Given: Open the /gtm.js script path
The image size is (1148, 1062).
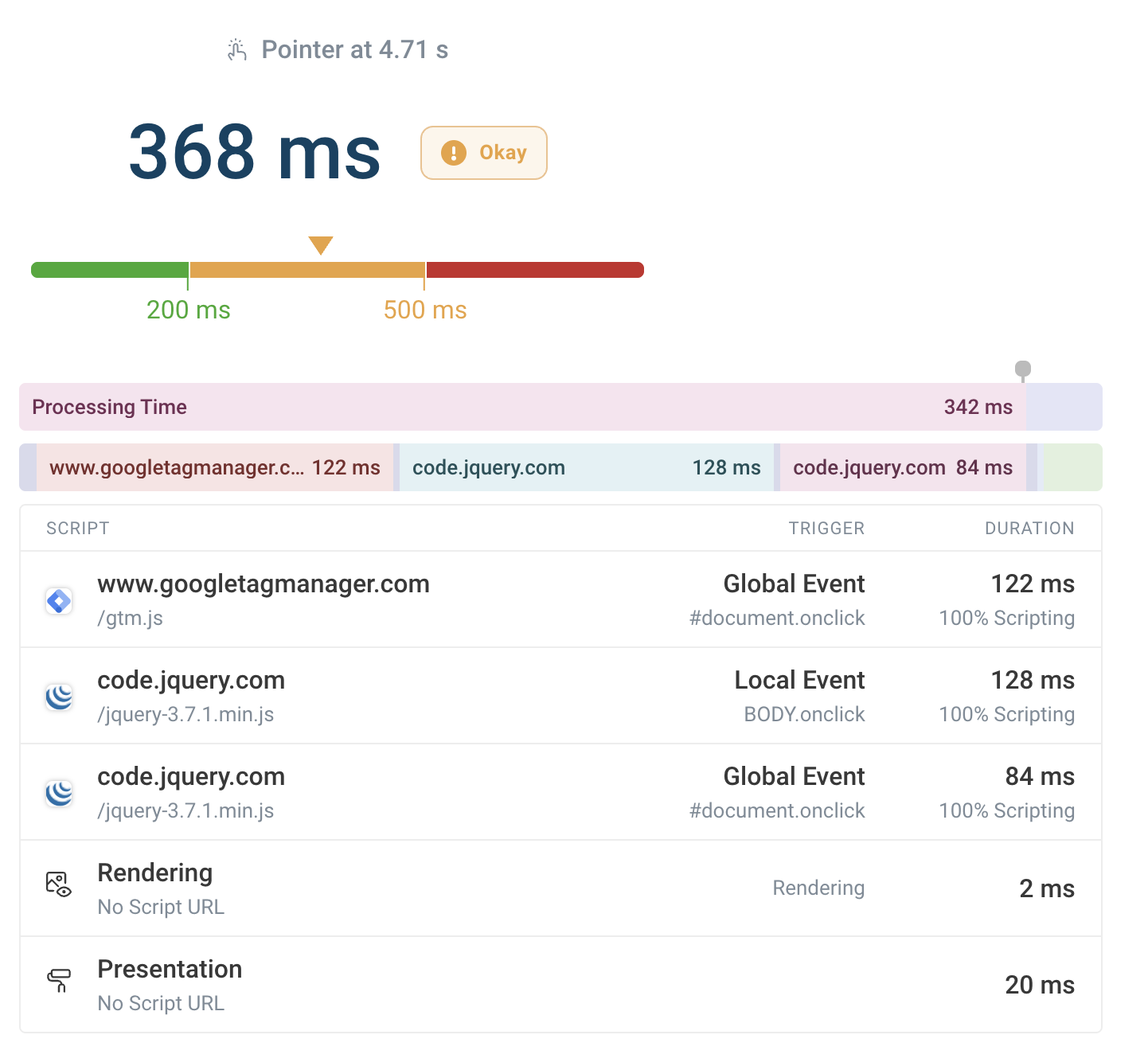Looking at the screenshot, I should tap(130, 619).
